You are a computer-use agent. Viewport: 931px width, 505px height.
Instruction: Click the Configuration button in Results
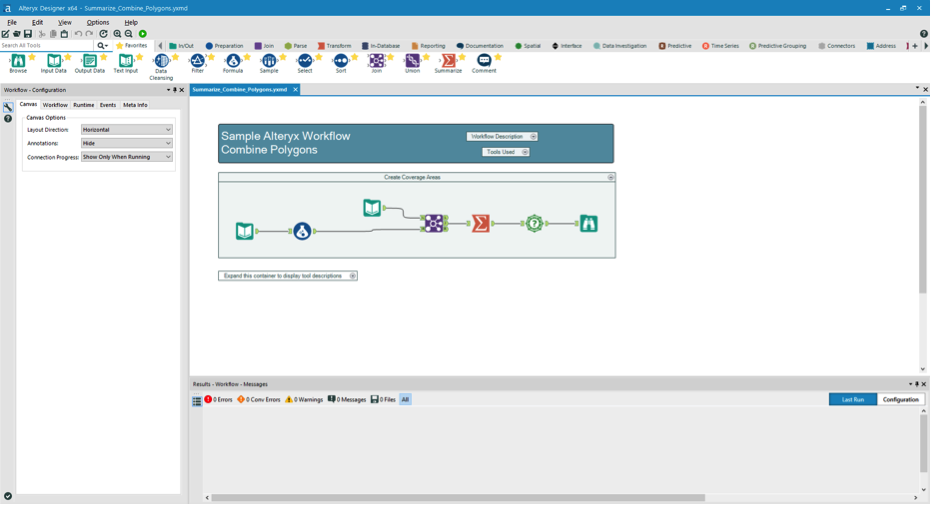click(x=900, y=399)
